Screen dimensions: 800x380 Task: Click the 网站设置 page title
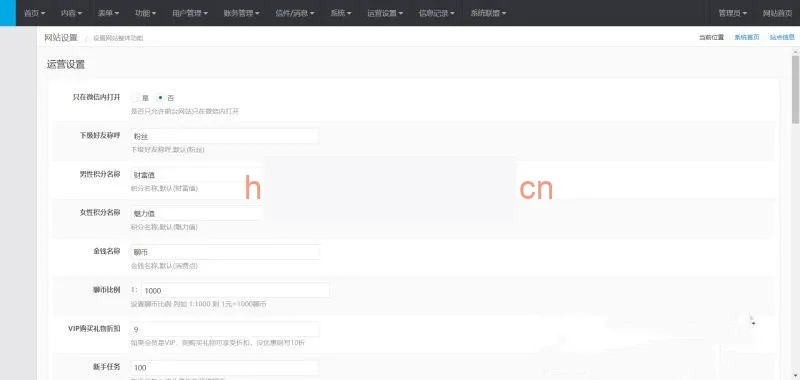[x=61, y=37]
